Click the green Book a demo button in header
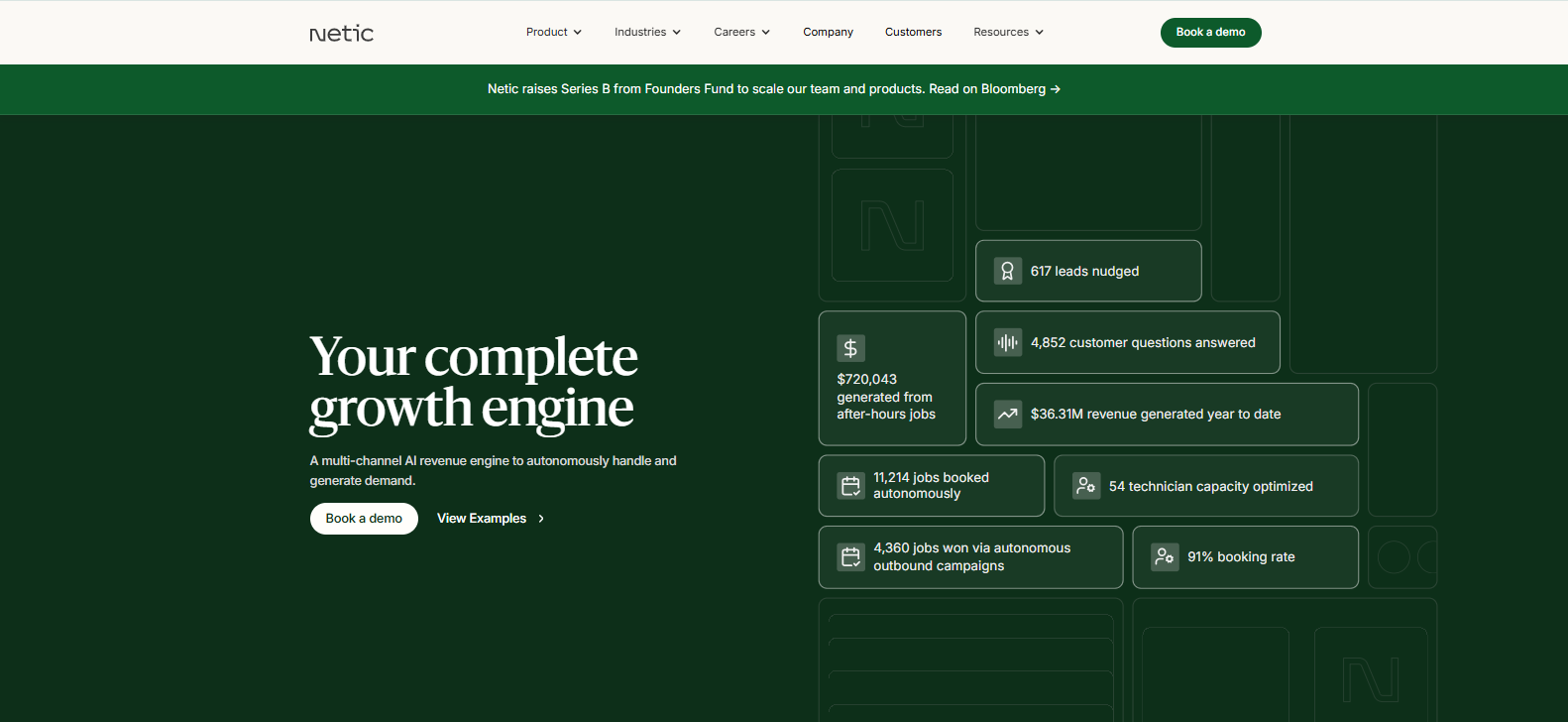 click(1210, 33)
